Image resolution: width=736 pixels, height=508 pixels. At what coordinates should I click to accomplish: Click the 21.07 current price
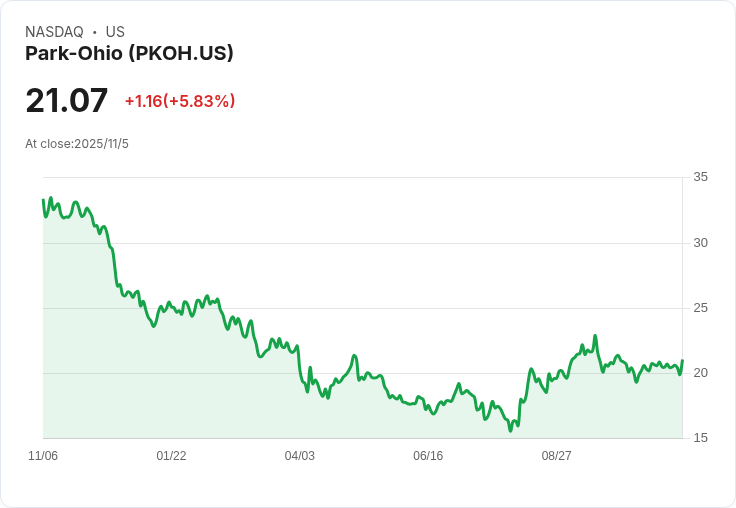(x=66, y=101)
